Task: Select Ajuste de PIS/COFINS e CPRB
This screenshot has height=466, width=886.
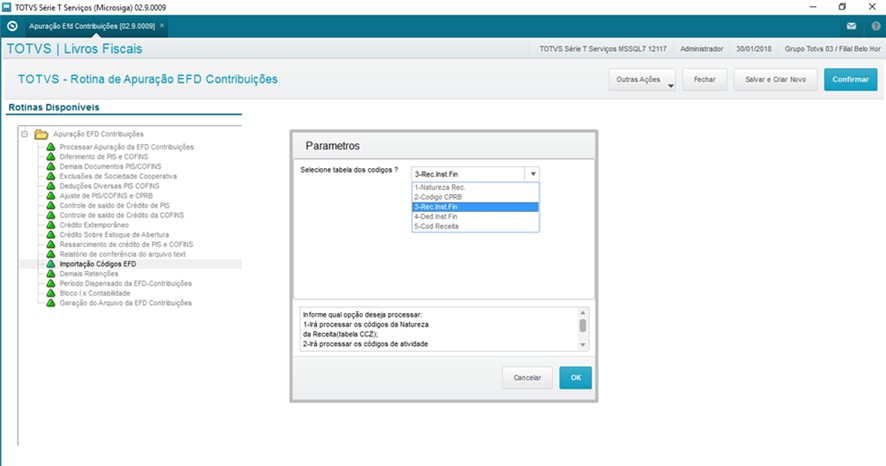Action: click(106, 195)
